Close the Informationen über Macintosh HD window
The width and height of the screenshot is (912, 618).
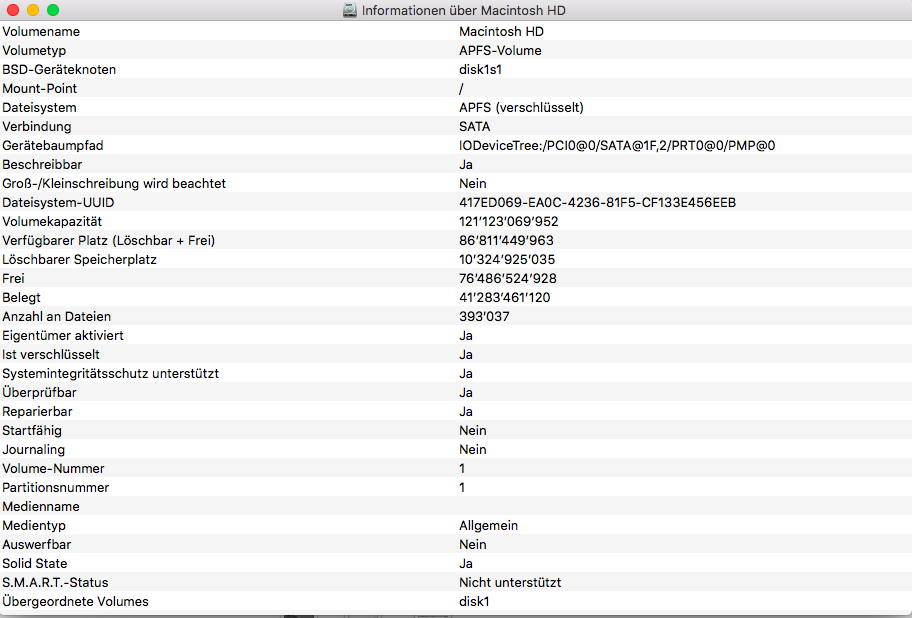point(13,10)
